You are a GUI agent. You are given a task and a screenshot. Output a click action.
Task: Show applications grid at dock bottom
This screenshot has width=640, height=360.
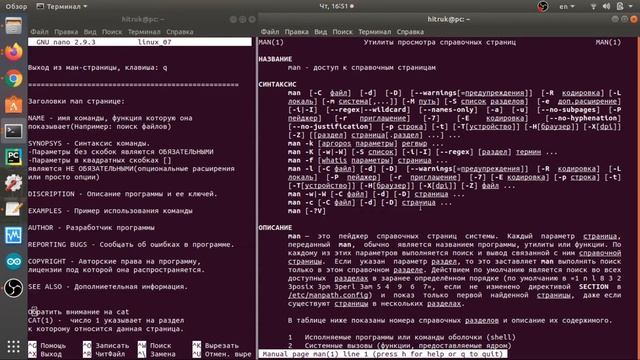click(x=13, y=347)
